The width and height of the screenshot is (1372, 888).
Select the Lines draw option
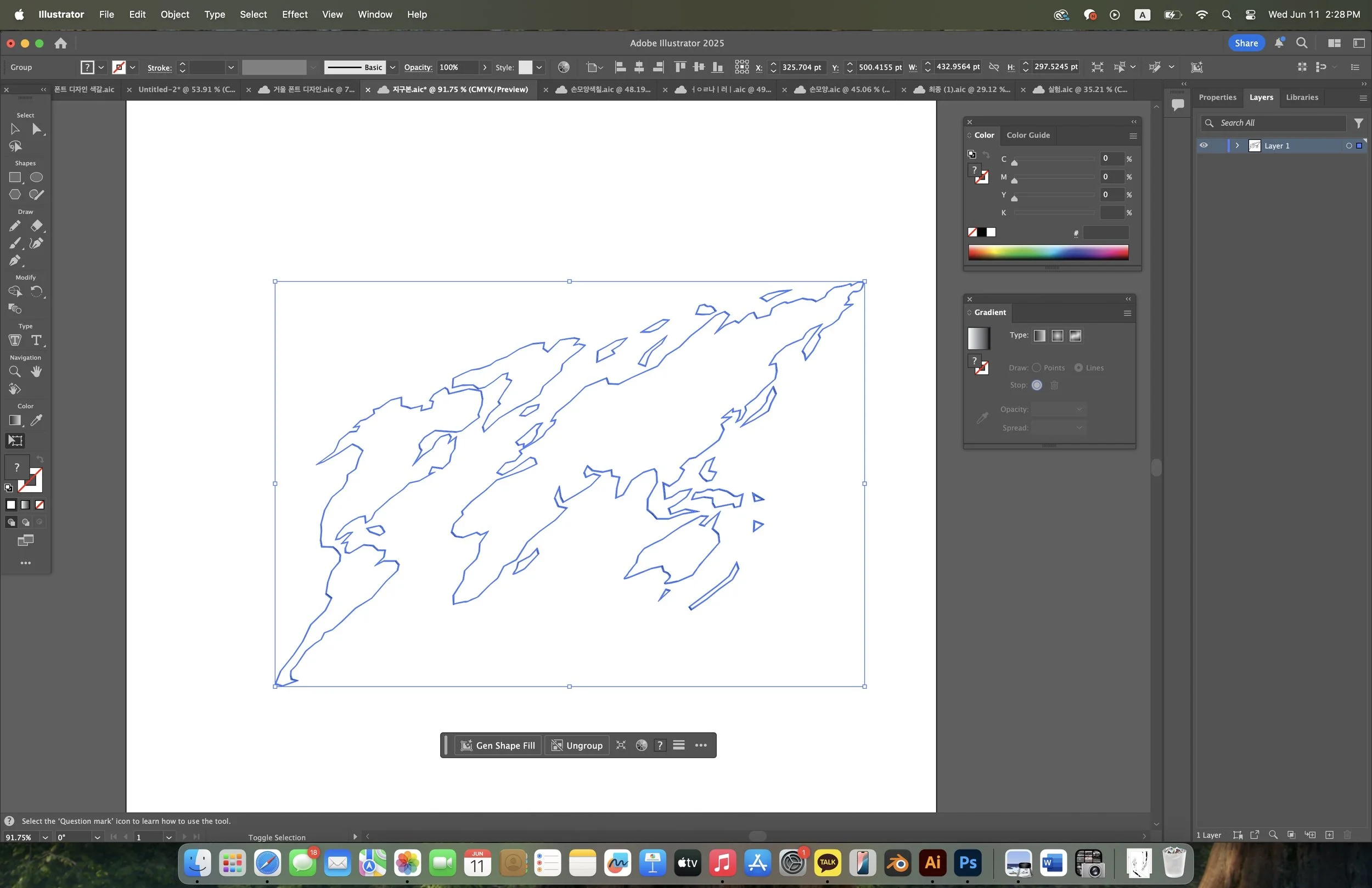pos(1078,368)
